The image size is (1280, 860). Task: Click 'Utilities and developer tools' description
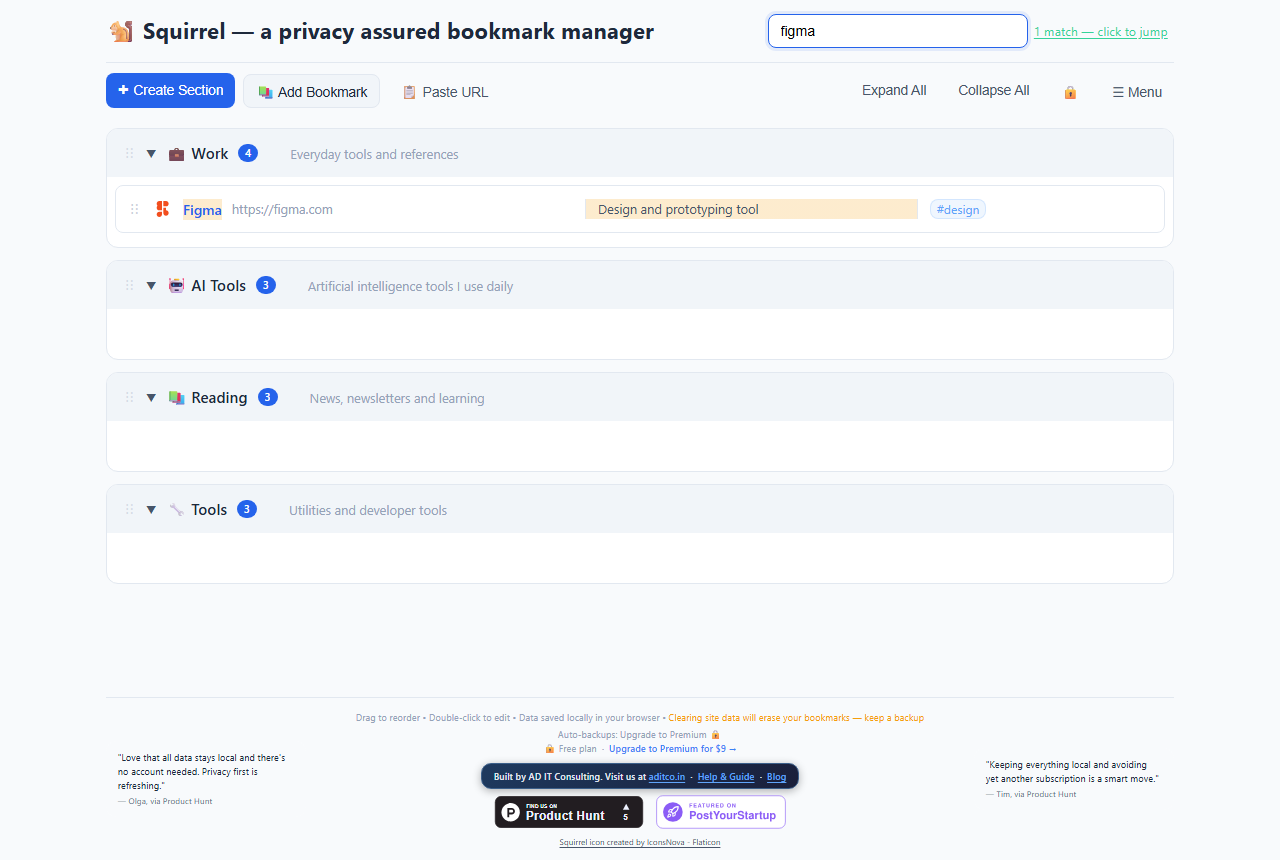tap(368, 511)
